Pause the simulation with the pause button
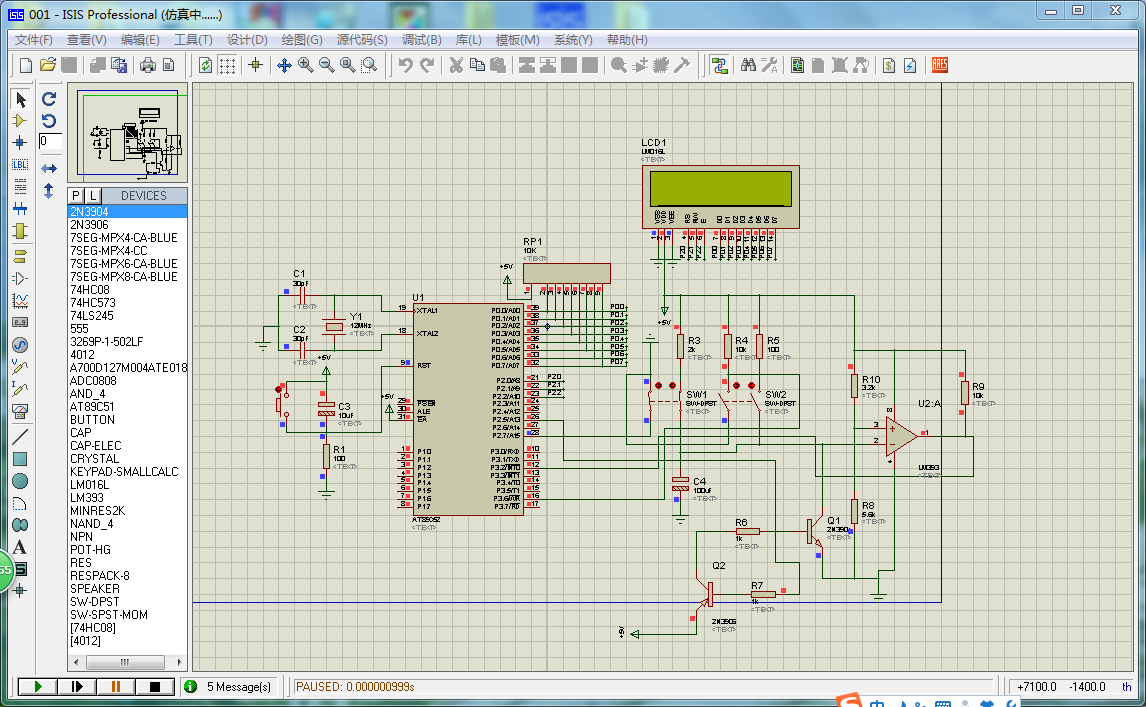 point(116,687)
